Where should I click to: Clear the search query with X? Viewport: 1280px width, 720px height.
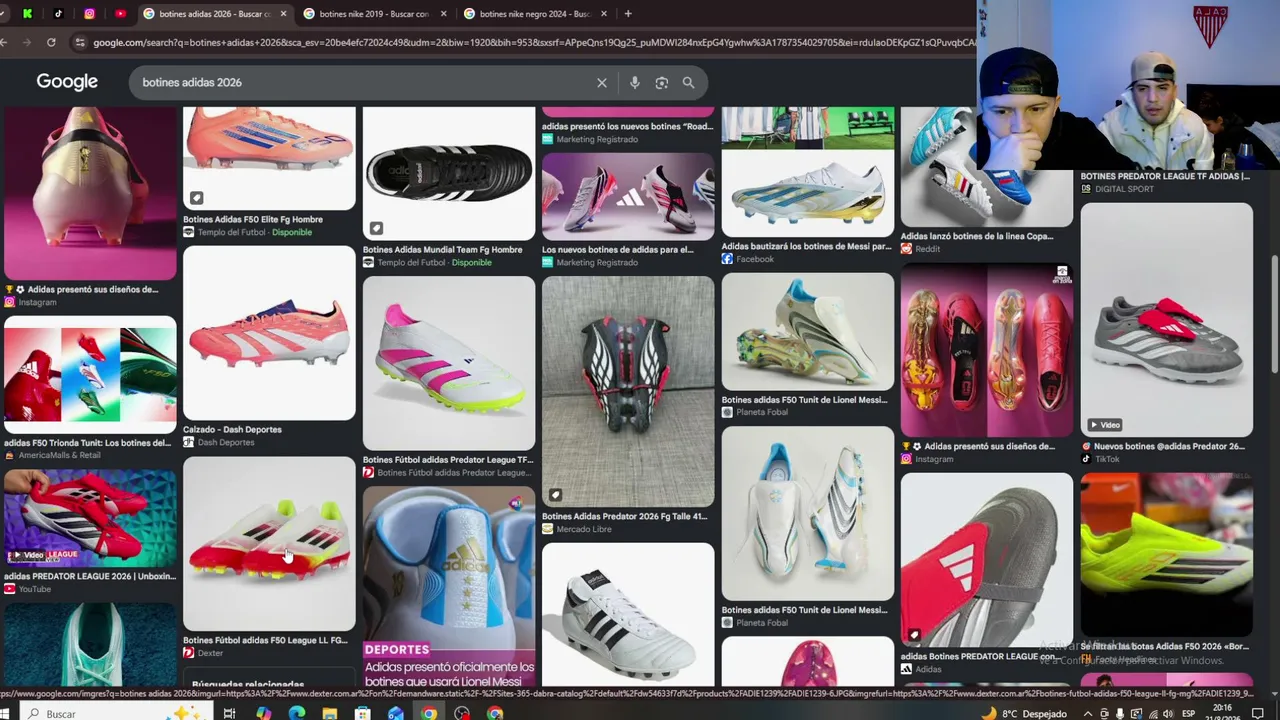(602, 82)
